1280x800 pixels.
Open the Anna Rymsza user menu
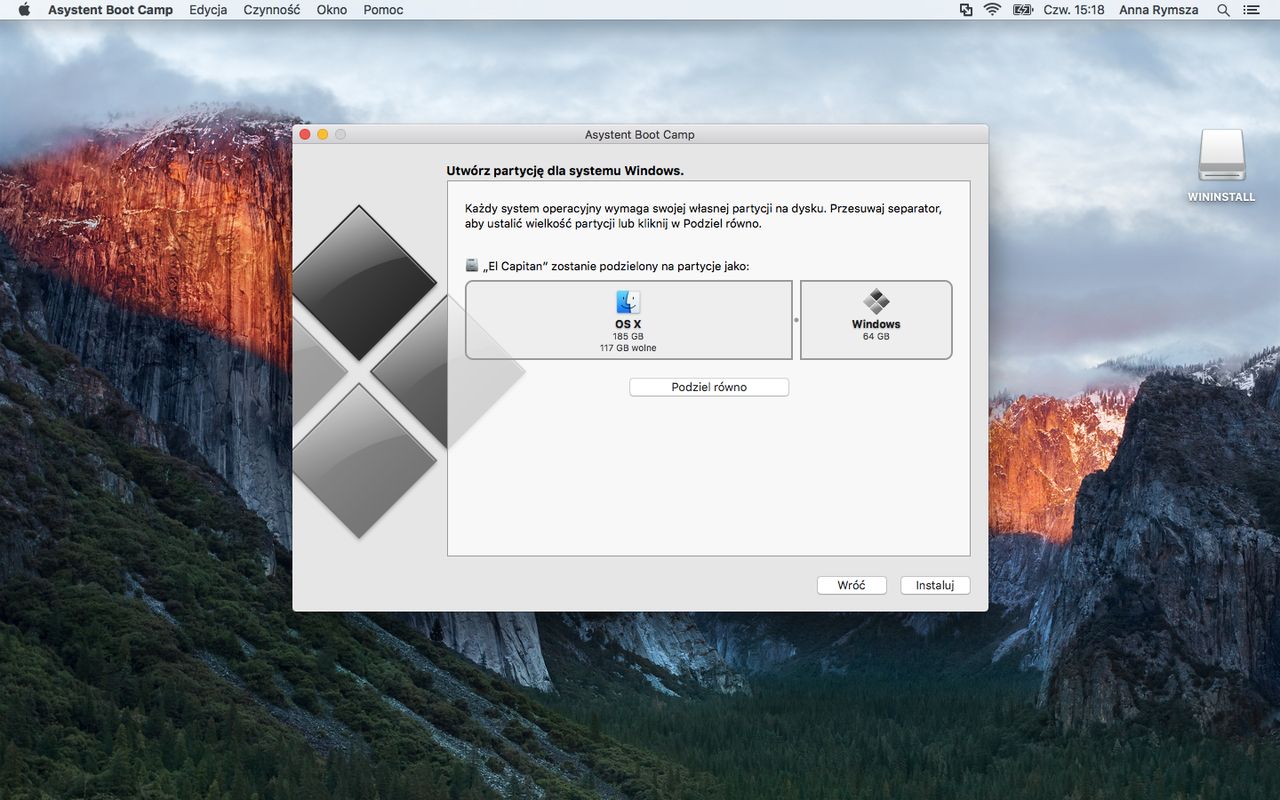(x=1159, y=10)
